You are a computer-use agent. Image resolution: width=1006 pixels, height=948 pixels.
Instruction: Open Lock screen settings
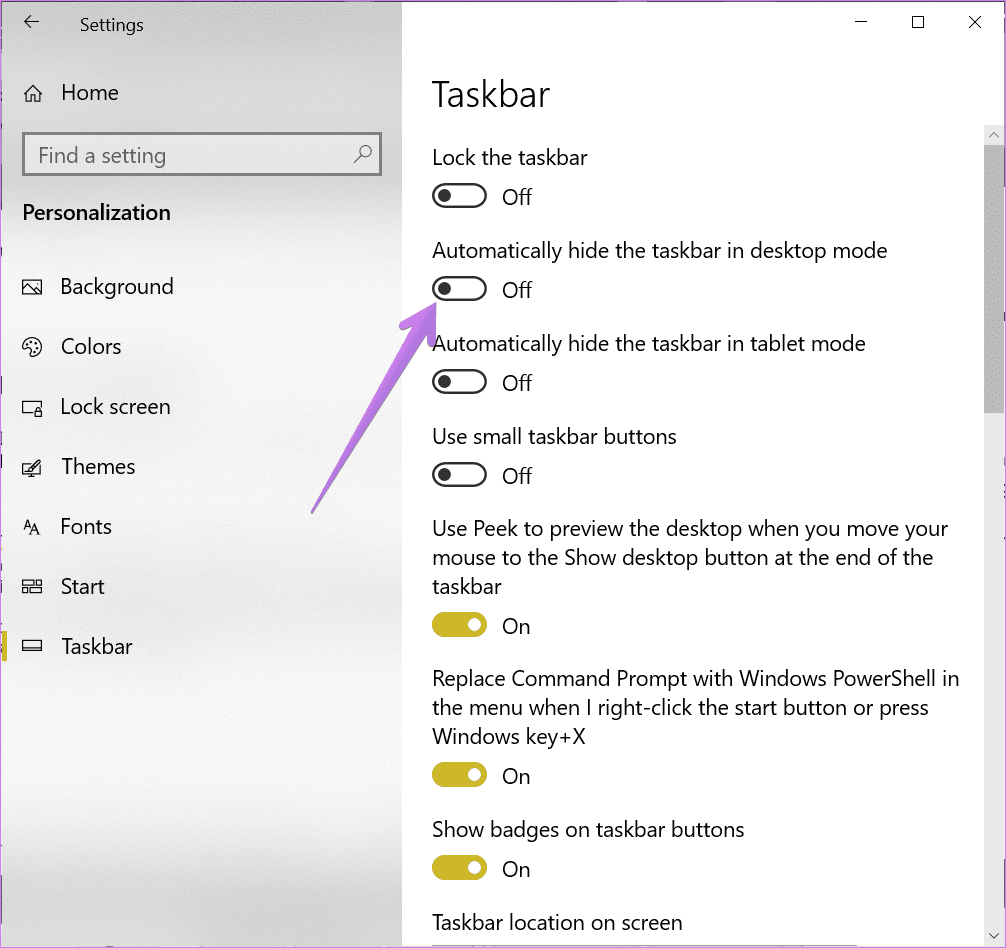pyautogui.click(x=115, y=407)
